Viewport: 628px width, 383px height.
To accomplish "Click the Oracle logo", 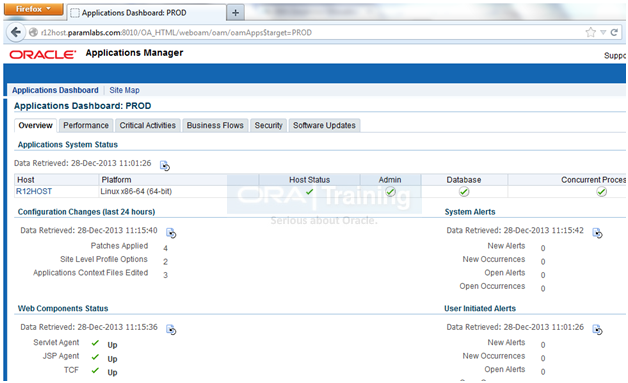I will 43,54.
